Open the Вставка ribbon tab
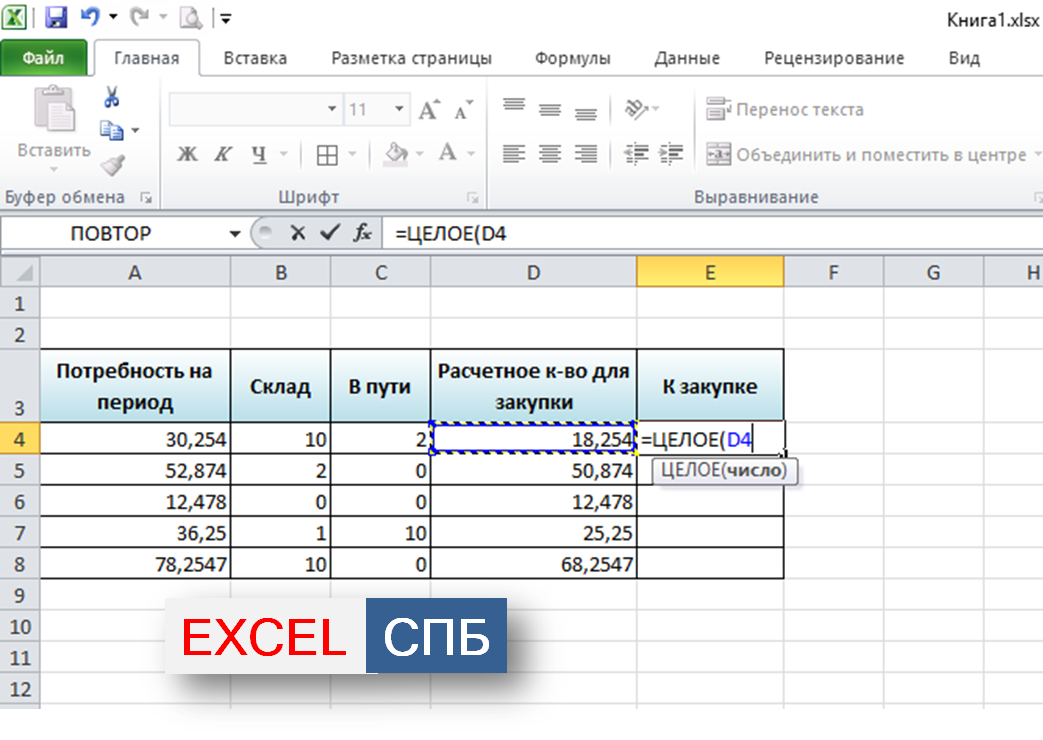The height and width of the screenshot is (740, 1043). pos(255,58)
